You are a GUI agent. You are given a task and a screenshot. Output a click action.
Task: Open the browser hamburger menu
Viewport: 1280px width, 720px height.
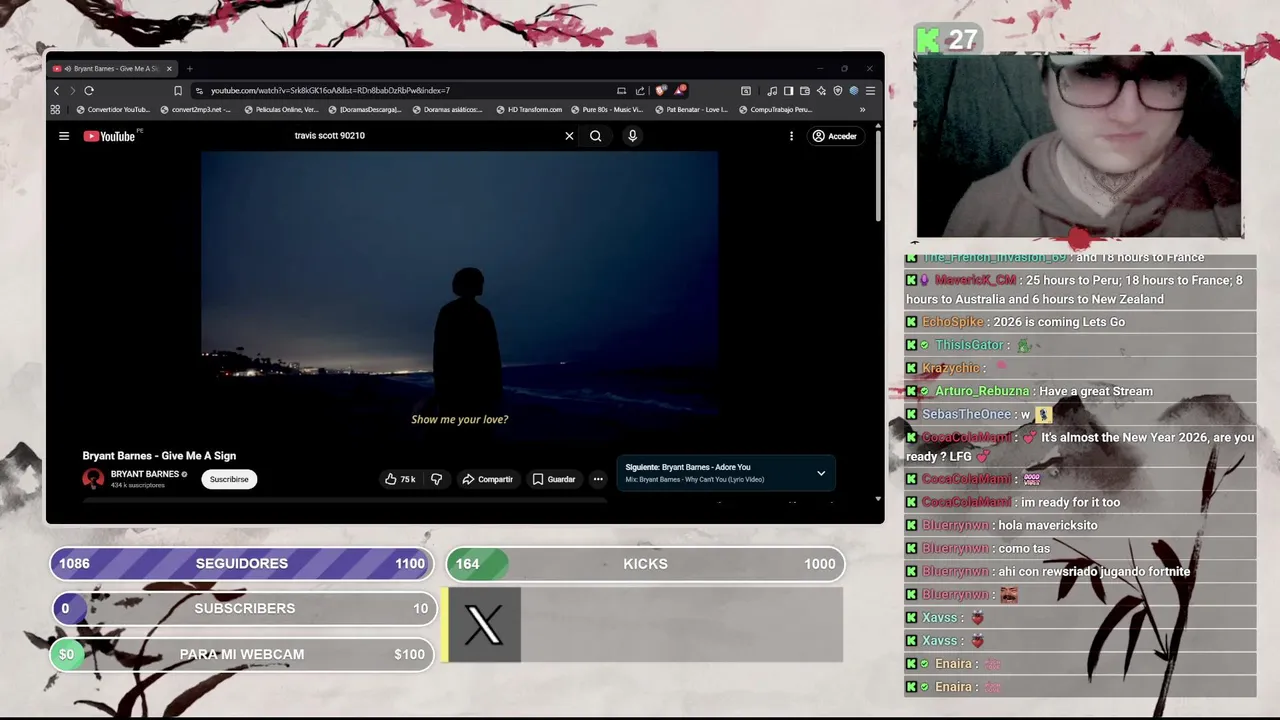click(x=870, y=90)
